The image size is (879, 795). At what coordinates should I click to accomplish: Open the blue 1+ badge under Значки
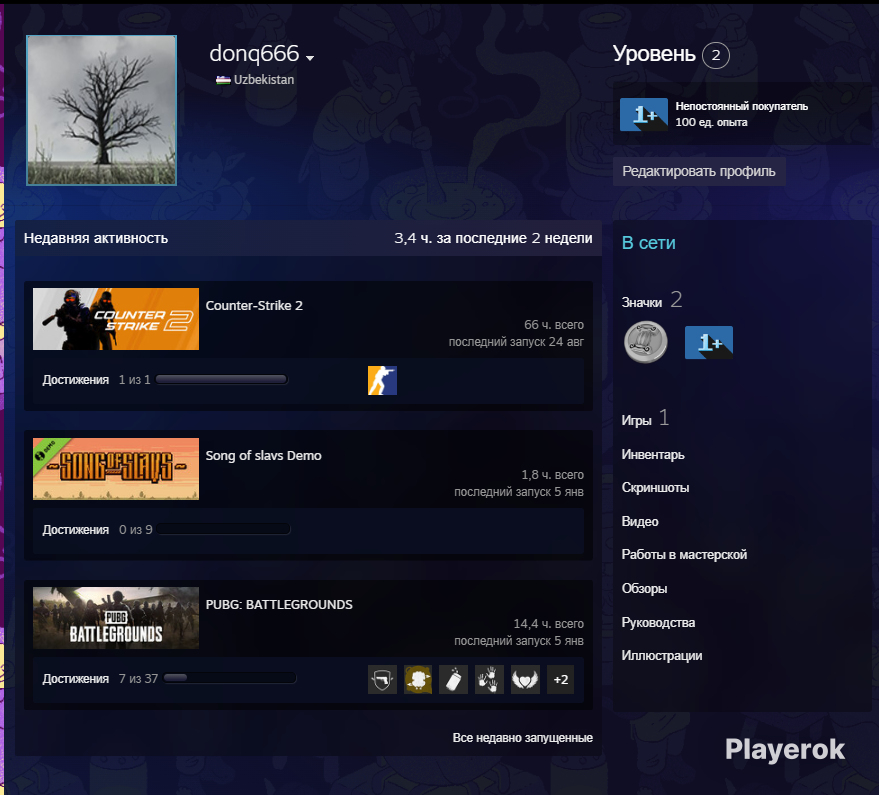click(709, 342)
